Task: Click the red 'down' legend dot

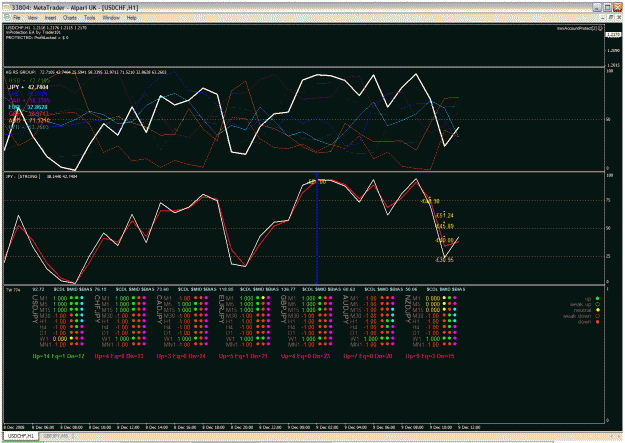Action: click(x=597, y=322)
